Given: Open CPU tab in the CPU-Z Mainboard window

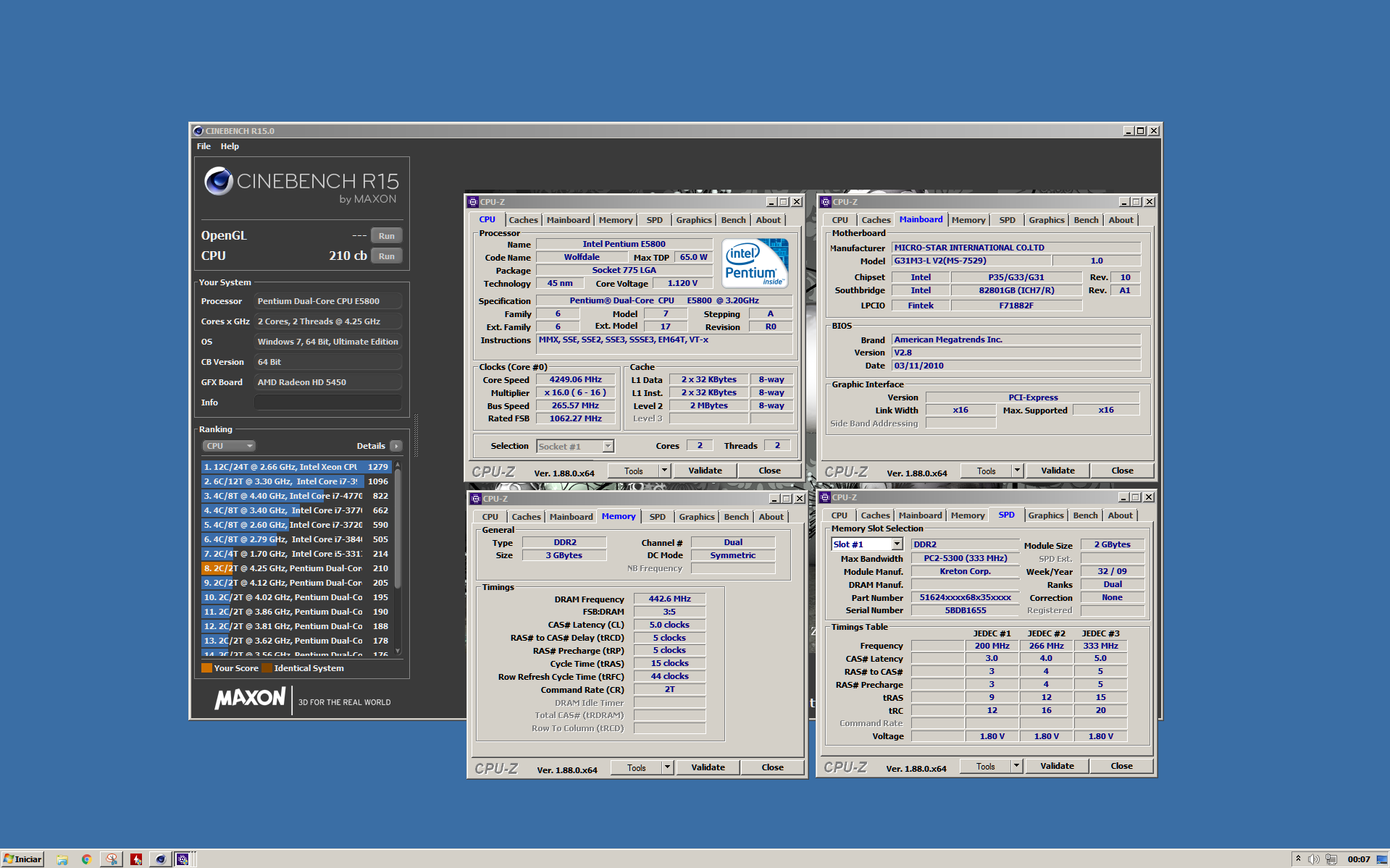Looking at the screenshot, I should (x=840, y=220).
